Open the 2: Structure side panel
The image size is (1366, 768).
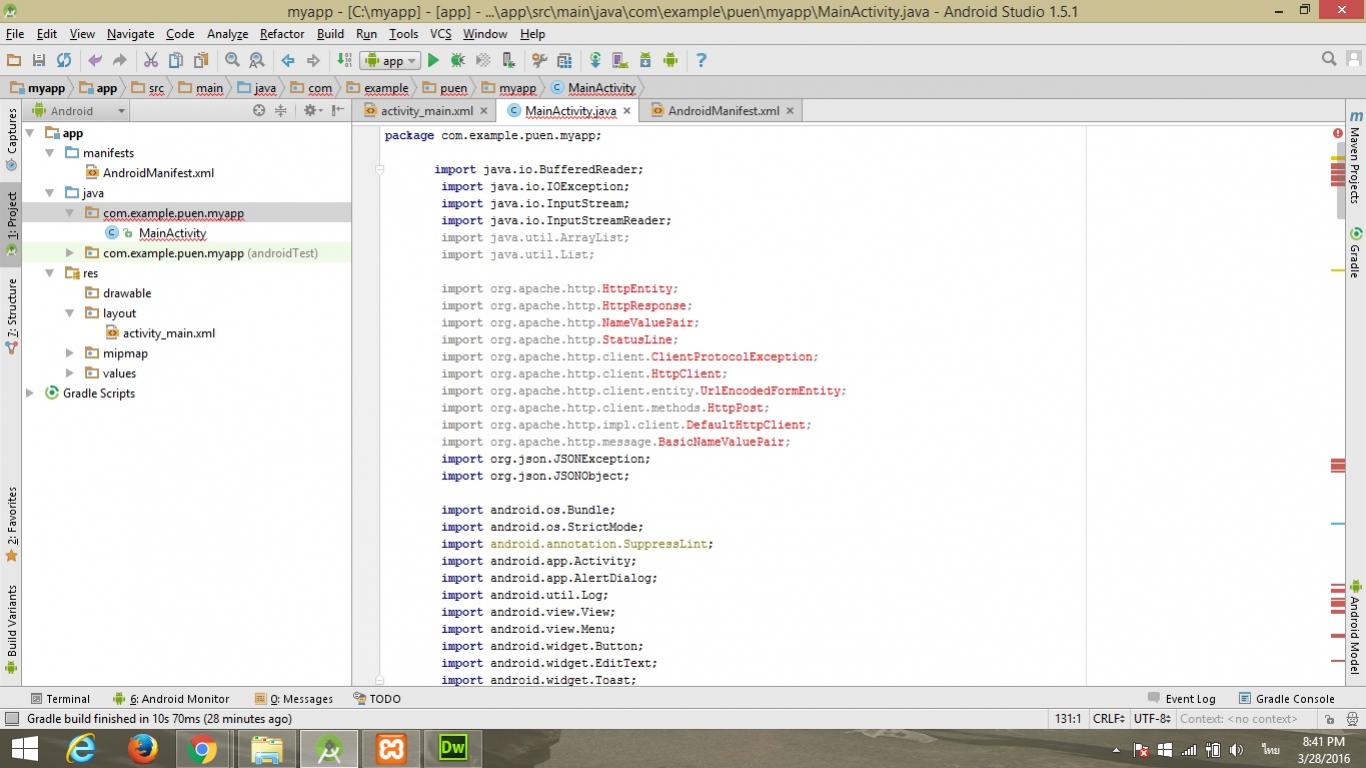click(12, 316)
